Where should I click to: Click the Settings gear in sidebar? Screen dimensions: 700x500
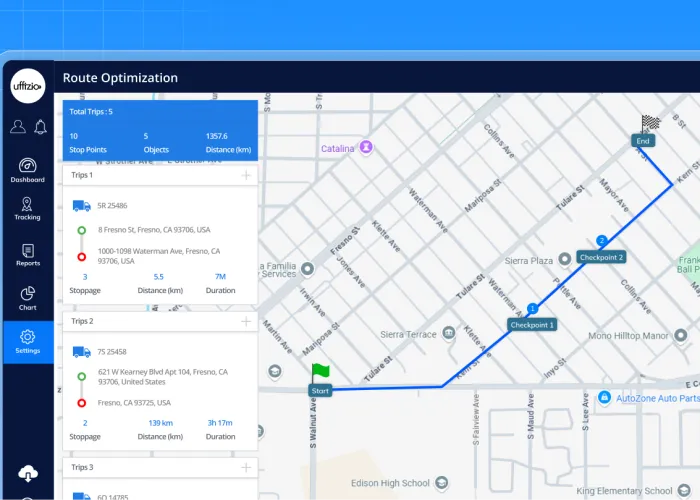click(x=28, y=341)
